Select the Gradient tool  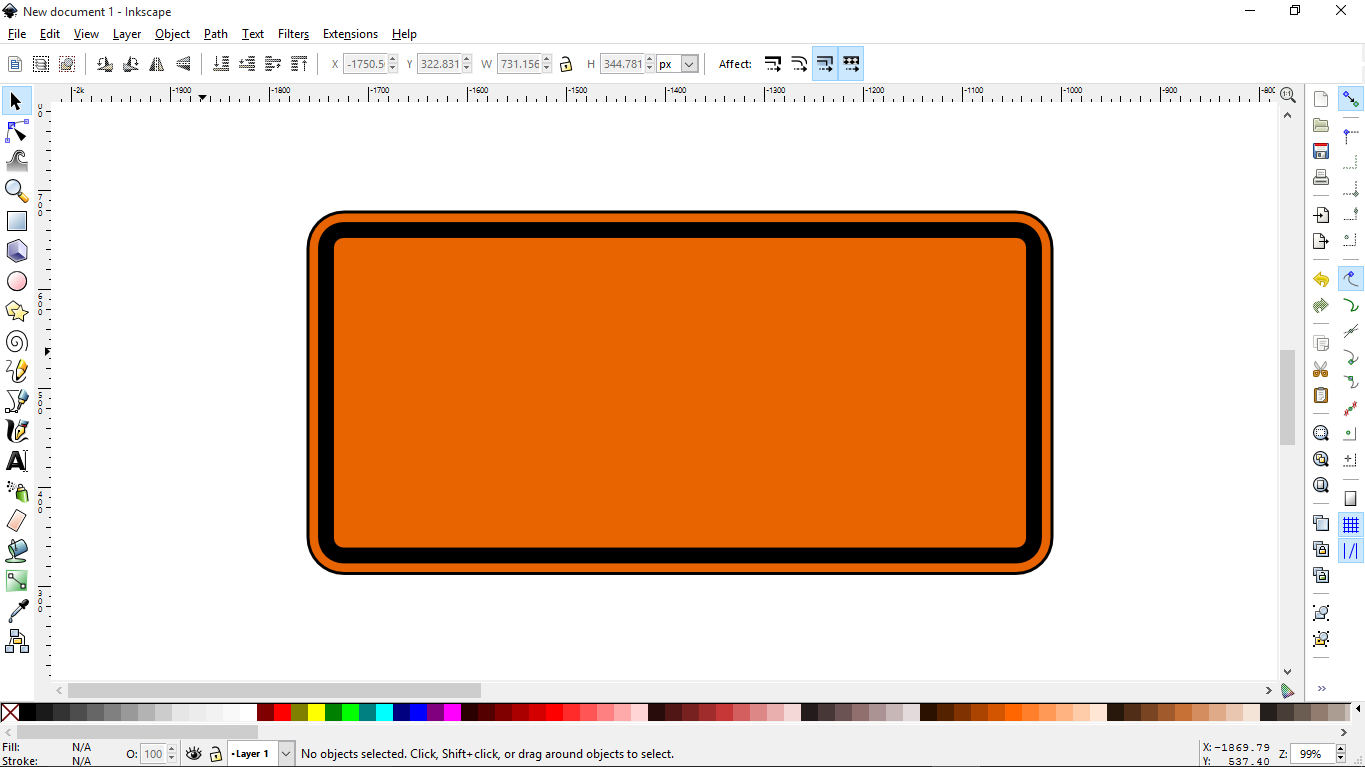tap(16, 581)
